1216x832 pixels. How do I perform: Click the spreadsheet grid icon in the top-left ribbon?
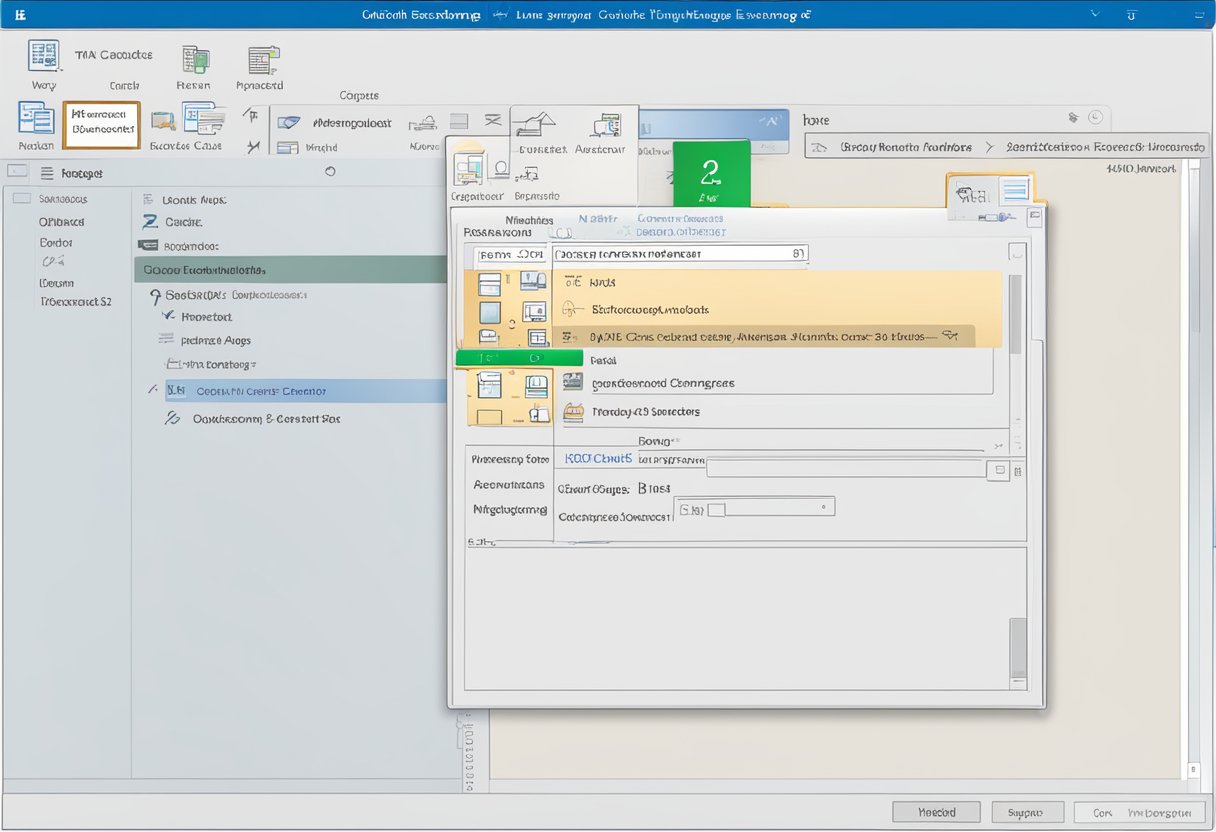pyautogui.click(x=43, y=57)
